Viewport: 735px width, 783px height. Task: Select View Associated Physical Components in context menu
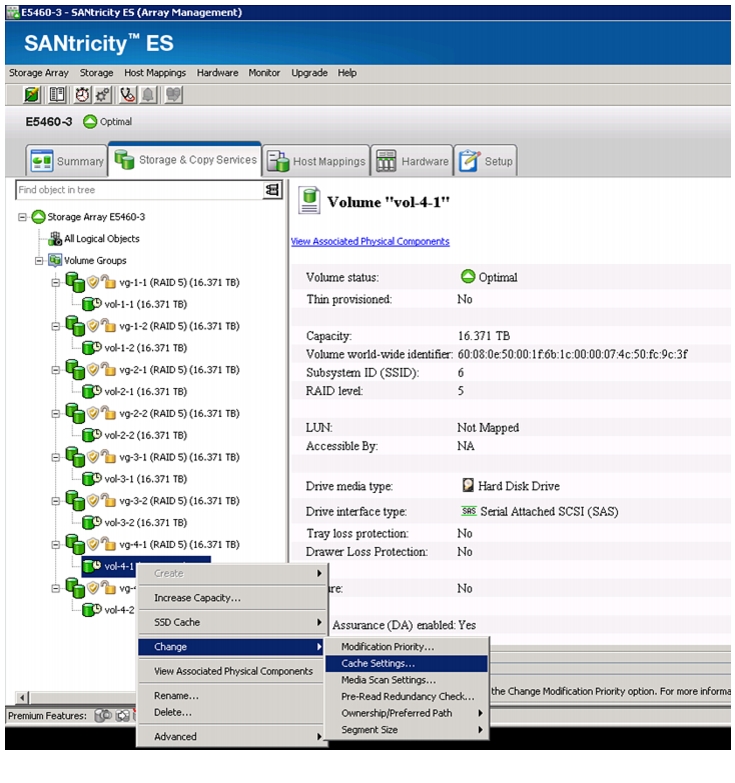coord(232,671)
